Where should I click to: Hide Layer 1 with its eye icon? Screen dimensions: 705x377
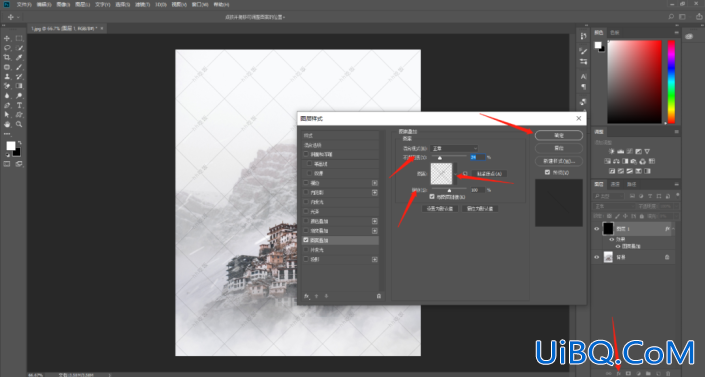(597, 229)
